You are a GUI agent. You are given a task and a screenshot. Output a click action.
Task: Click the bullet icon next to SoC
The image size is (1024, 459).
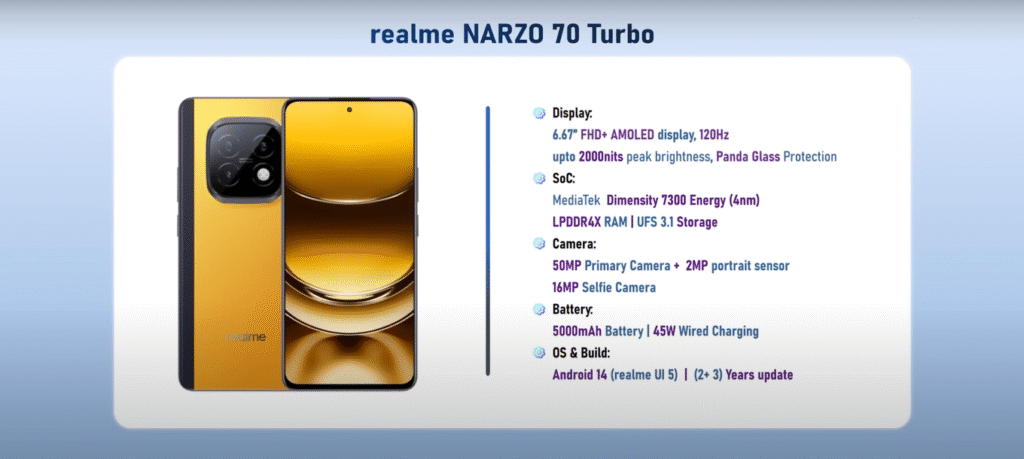tap(539, 178)
